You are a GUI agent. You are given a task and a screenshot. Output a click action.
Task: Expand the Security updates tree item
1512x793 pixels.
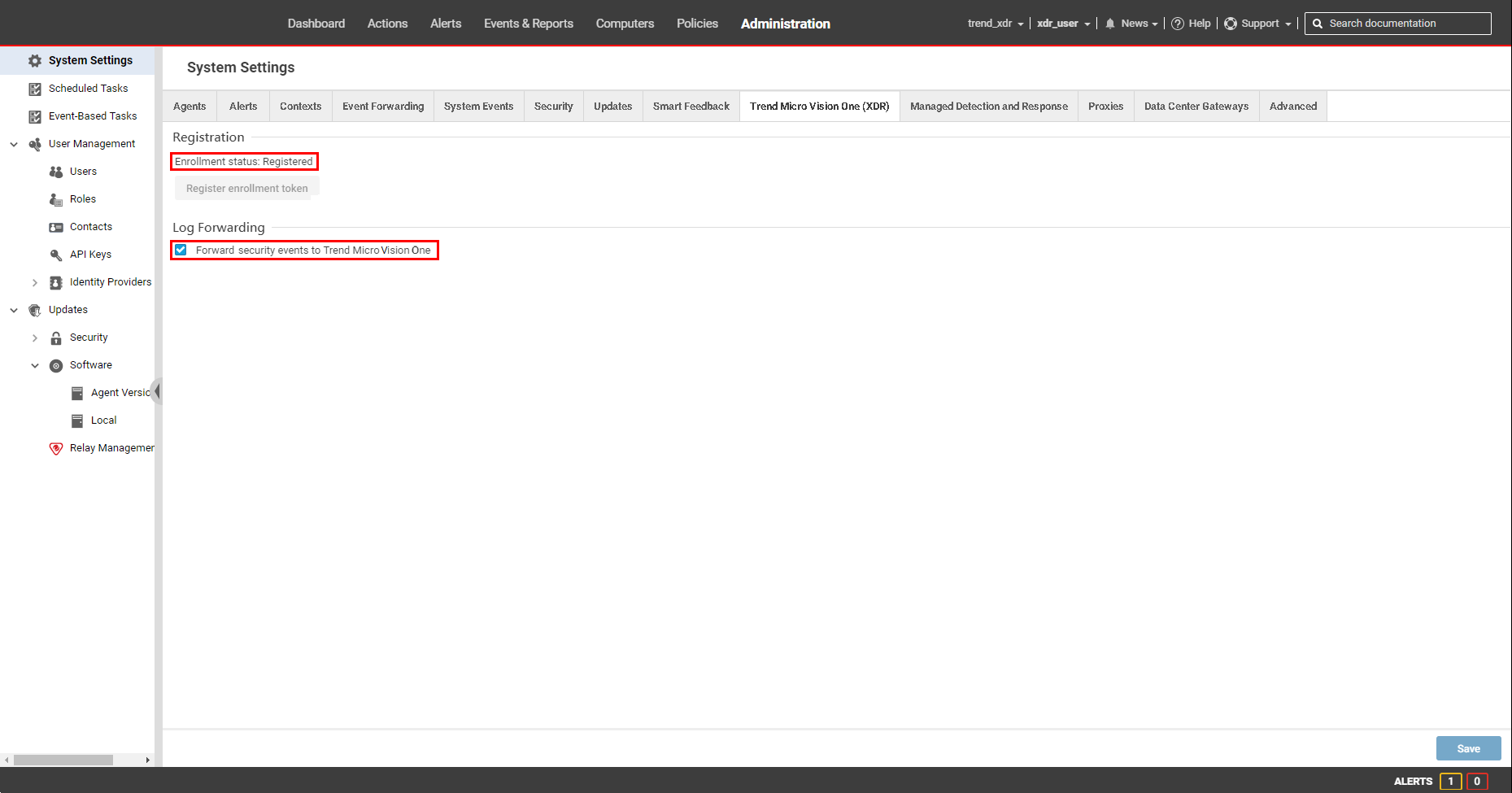(x=34, y=337)
